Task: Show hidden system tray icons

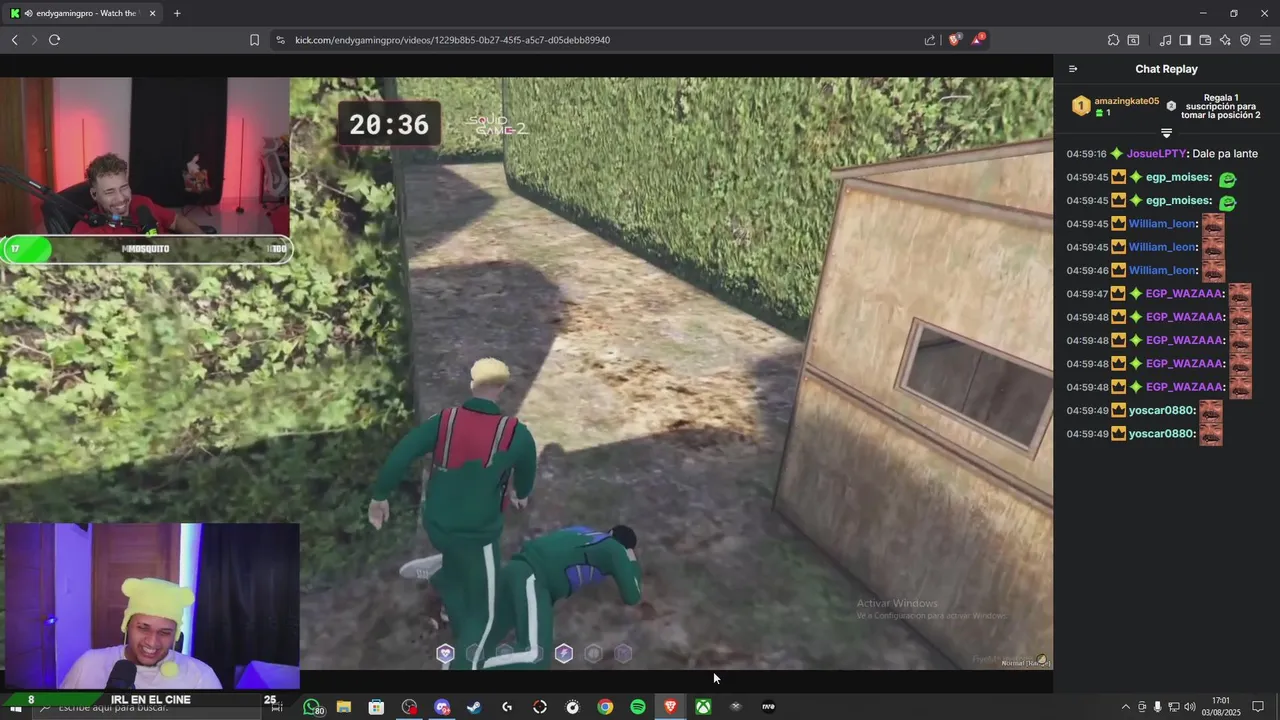Action: point(1126,707)
